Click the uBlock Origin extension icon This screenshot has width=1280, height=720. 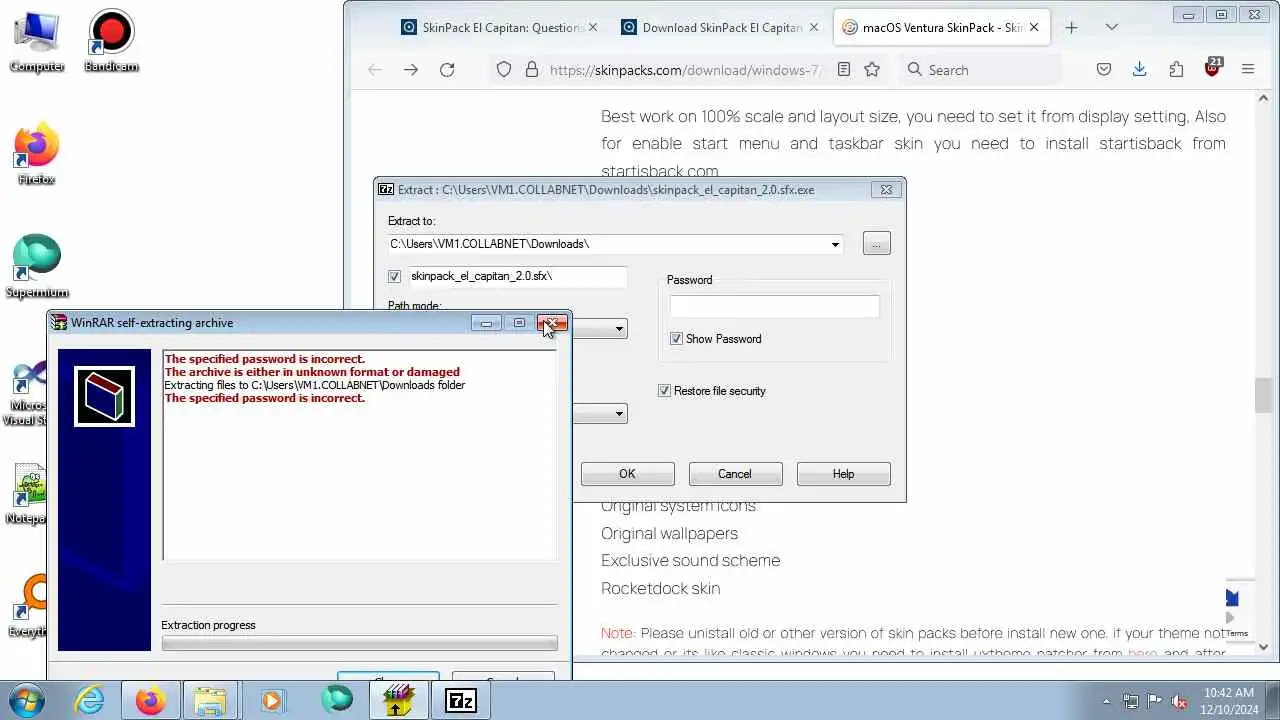pyautogui.click(x=1213, y=68)
